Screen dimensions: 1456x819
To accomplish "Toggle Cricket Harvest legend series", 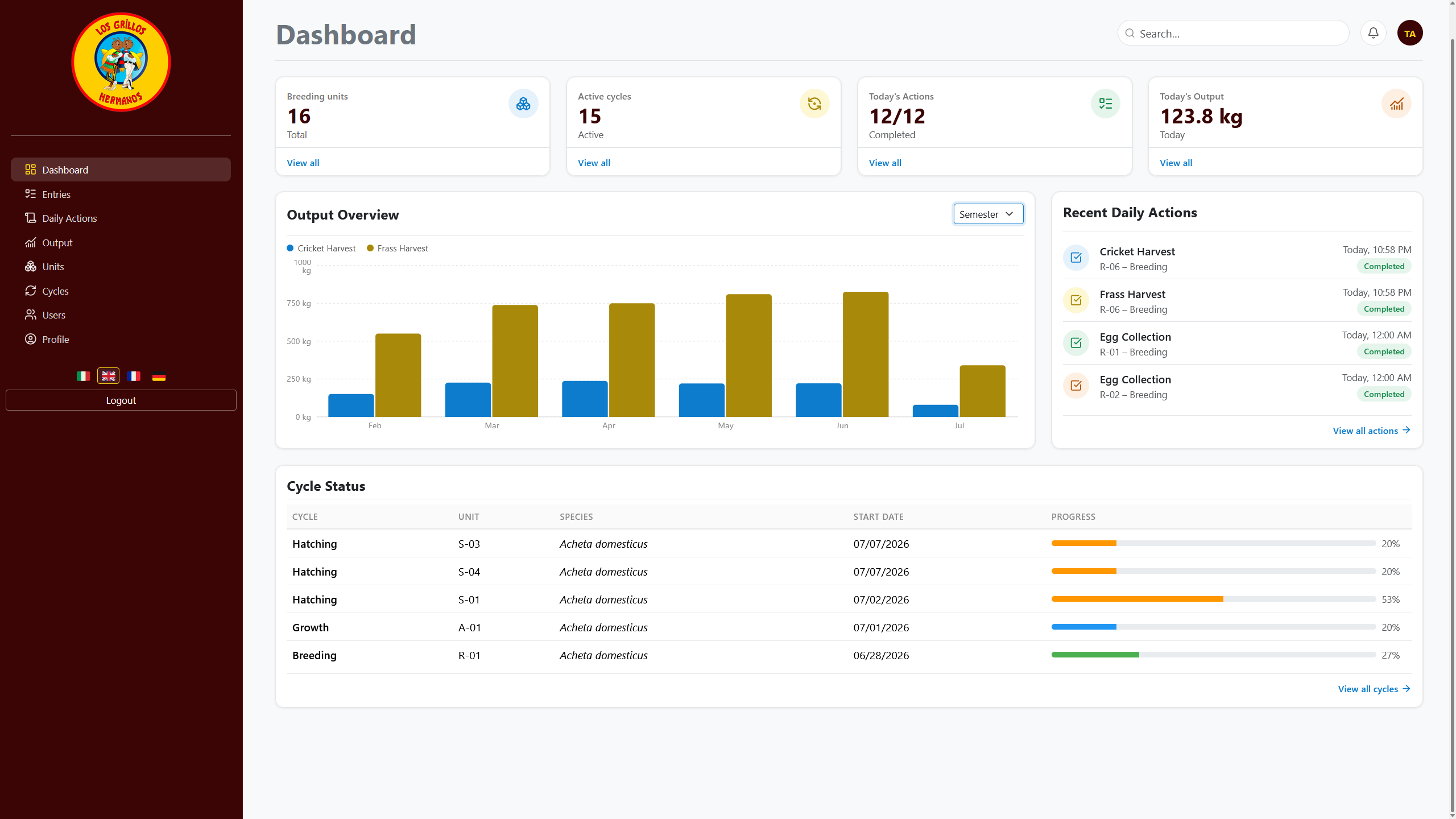I will pos(321,248).
